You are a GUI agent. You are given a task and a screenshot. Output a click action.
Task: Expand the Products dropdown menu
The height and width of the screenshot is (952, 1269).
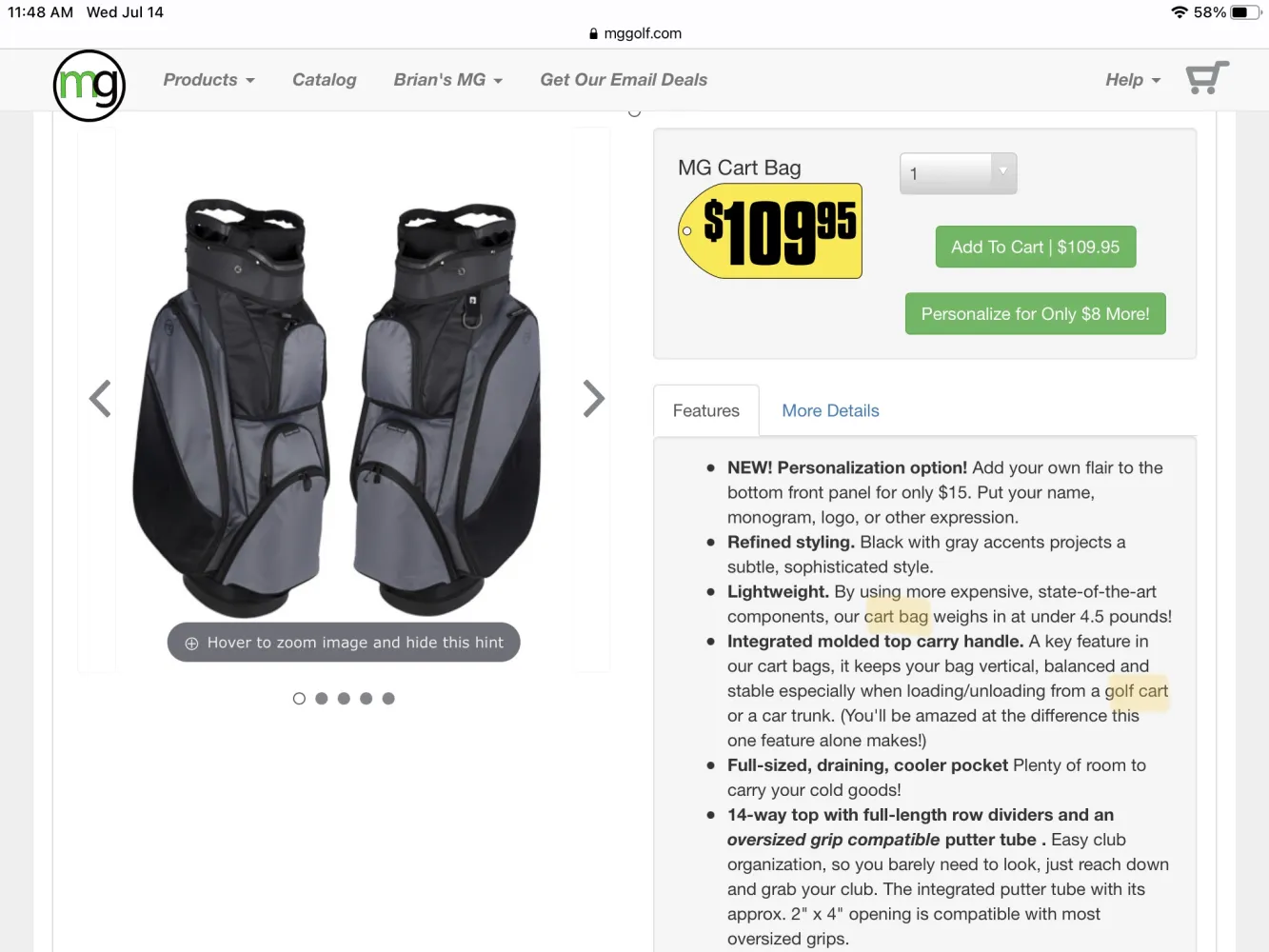click(x=209, y=80)
